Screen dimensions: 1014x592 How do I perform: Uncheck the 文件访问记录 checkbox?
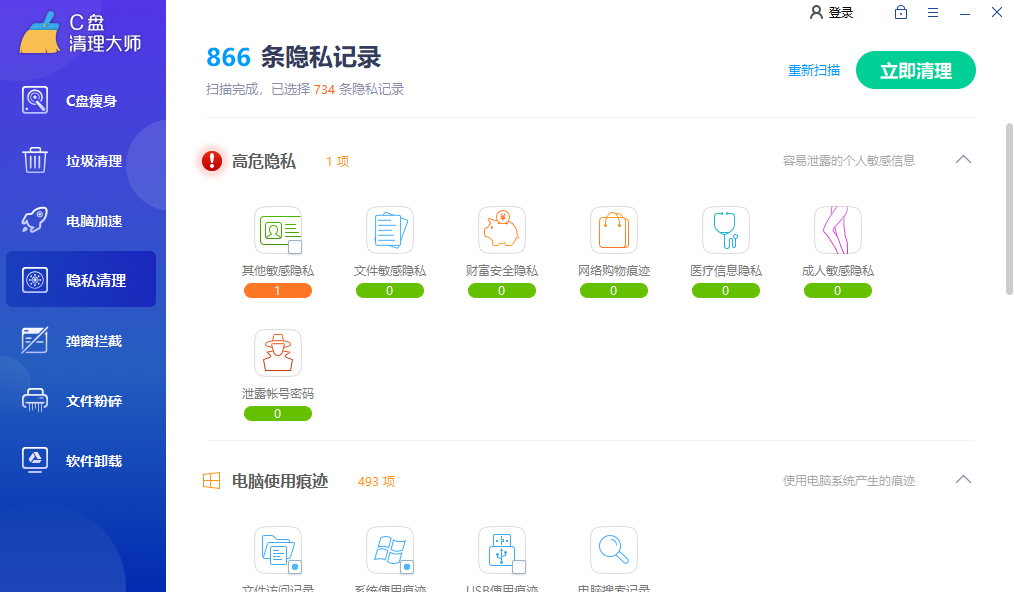pyautogui.click(x=295, y=567)
